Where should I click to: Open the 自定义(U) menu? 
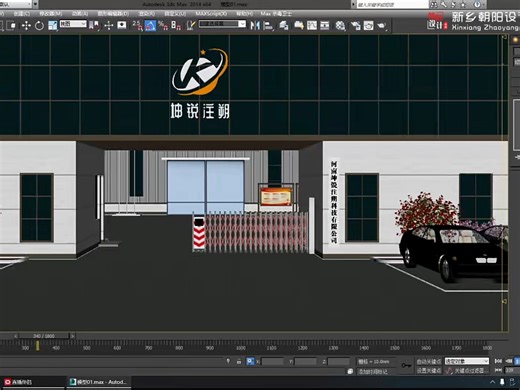(x=175, y=14)
